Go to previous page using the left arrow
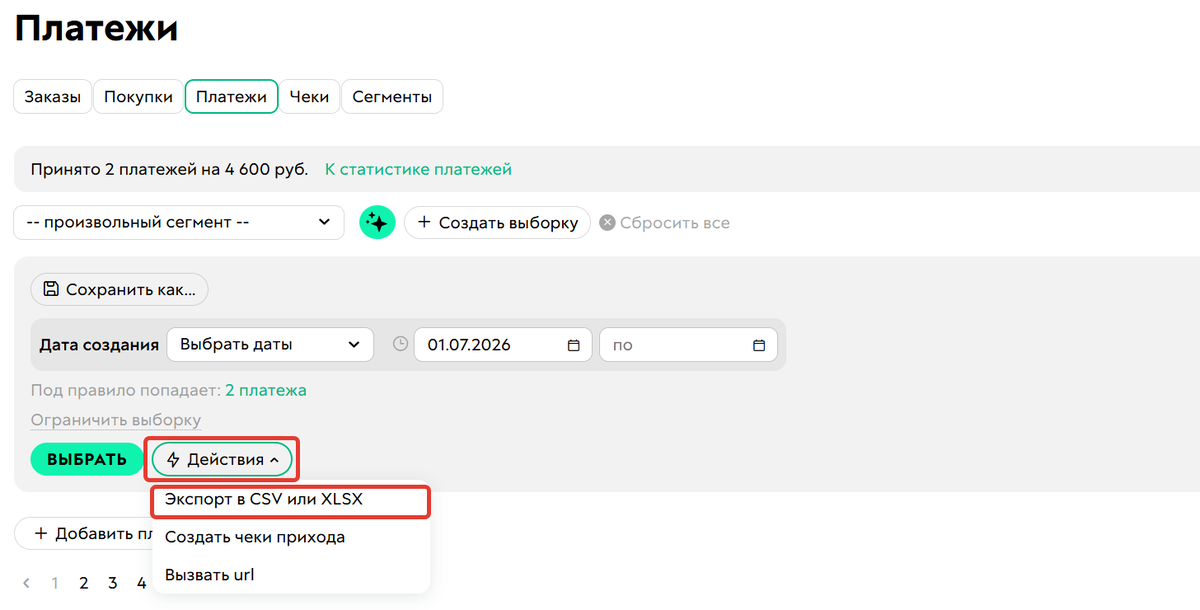This screenshot has height=610, width=1200. 27,583
